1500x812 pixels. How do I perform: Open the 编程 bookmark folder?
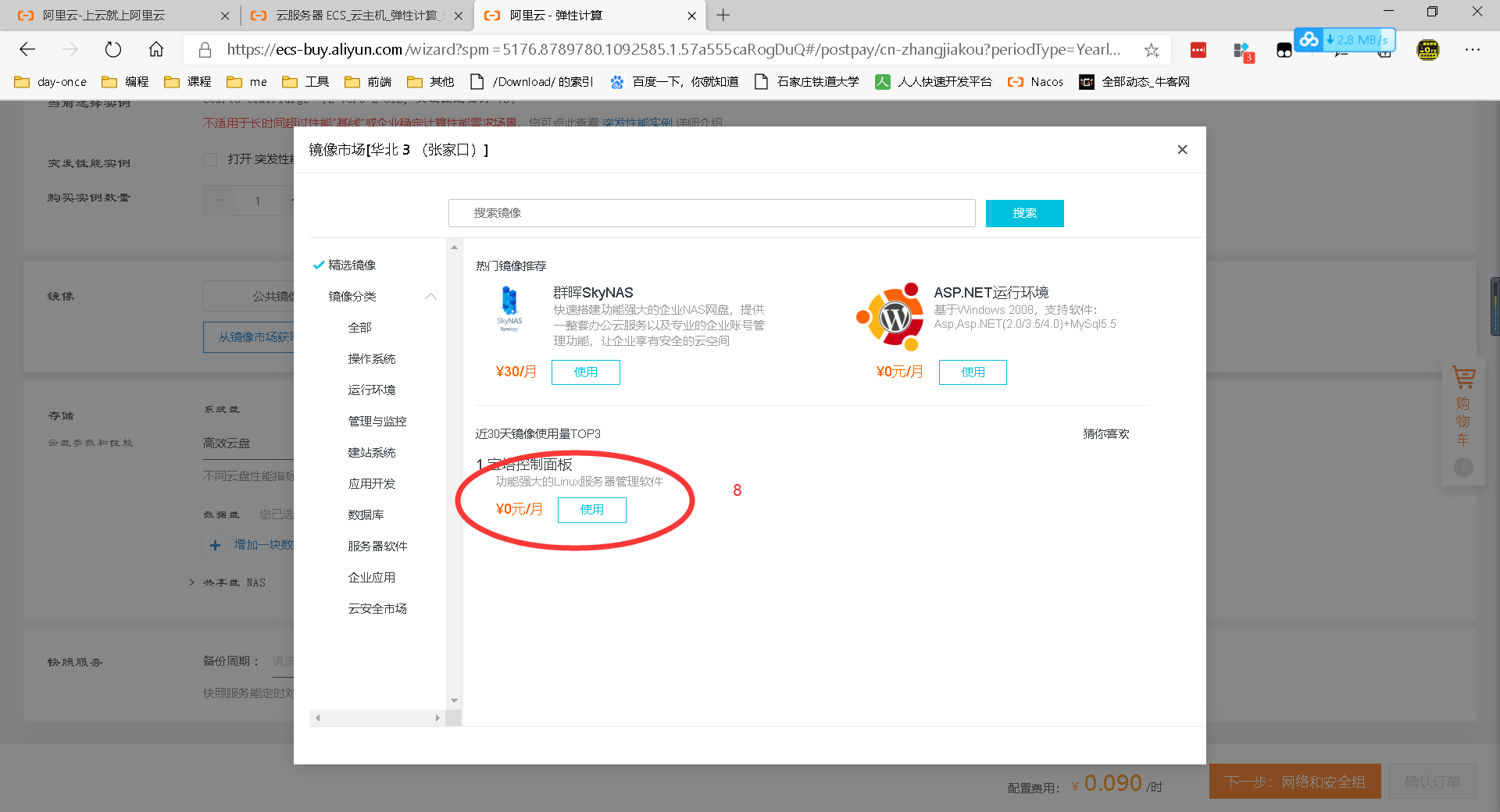coord(125,82)
